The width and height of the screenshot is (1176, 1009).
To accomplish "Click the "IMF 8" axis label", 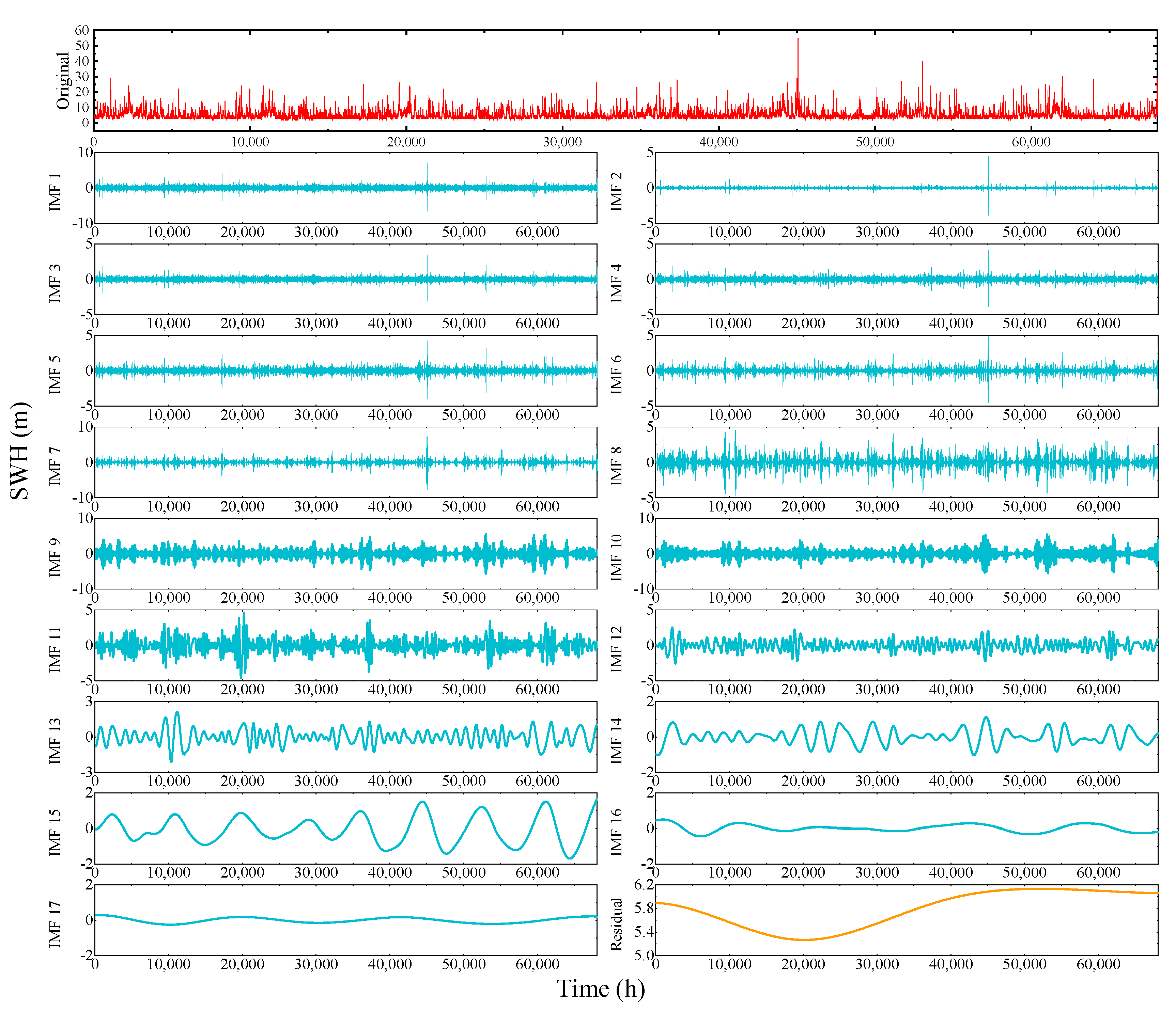I will pyautogui.click(x=616, y=467).
